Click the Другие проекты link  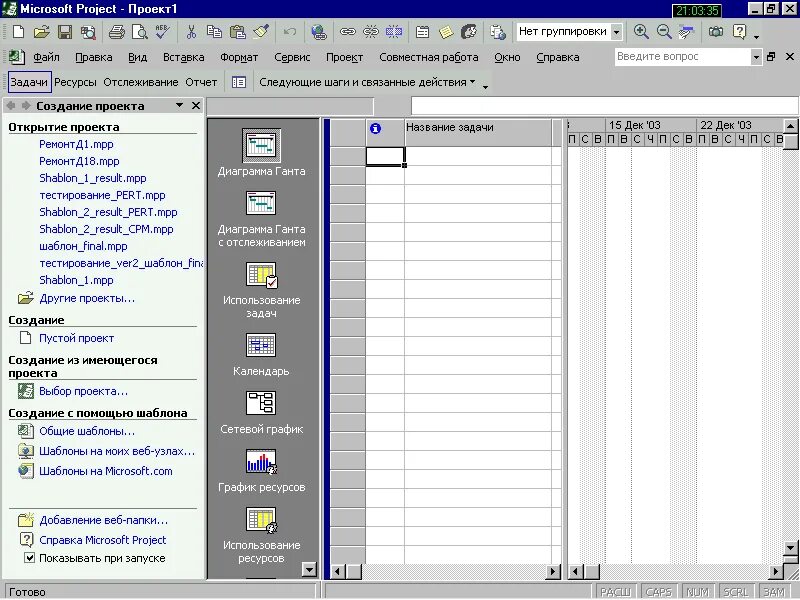tap(87, 298)
